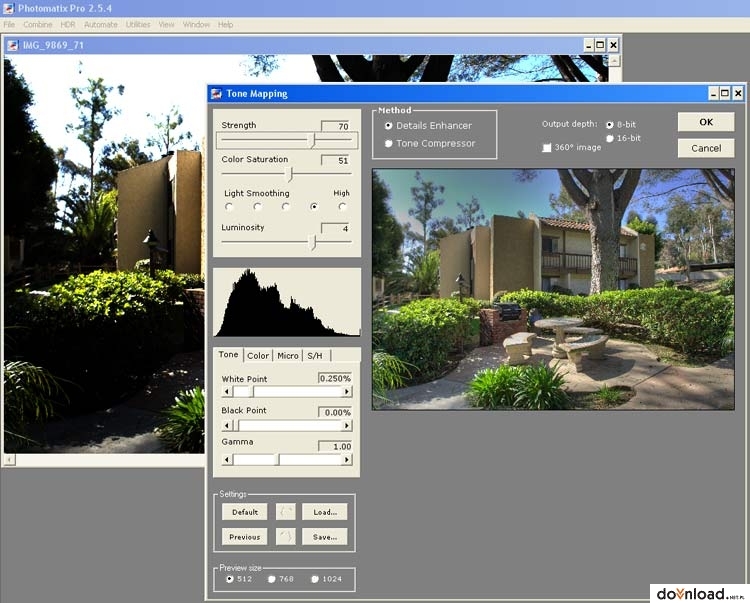Select the lowest light smoothing option
This screenshot has height=603, width=750.
point(229,207)
